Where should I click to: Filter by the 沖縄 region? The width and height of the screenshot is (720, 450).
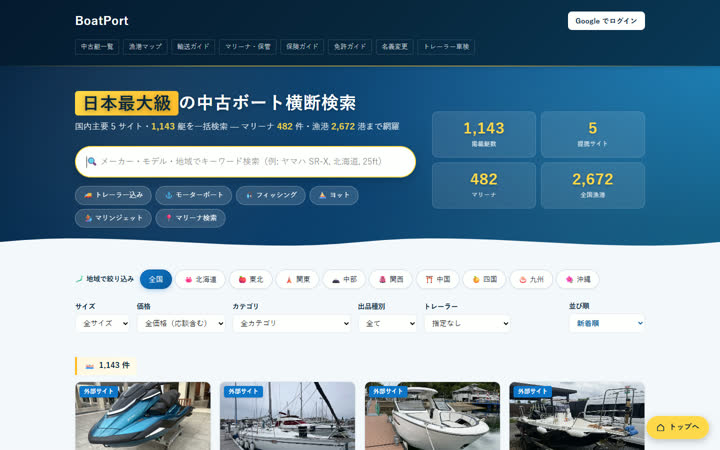tap(578, 279)
